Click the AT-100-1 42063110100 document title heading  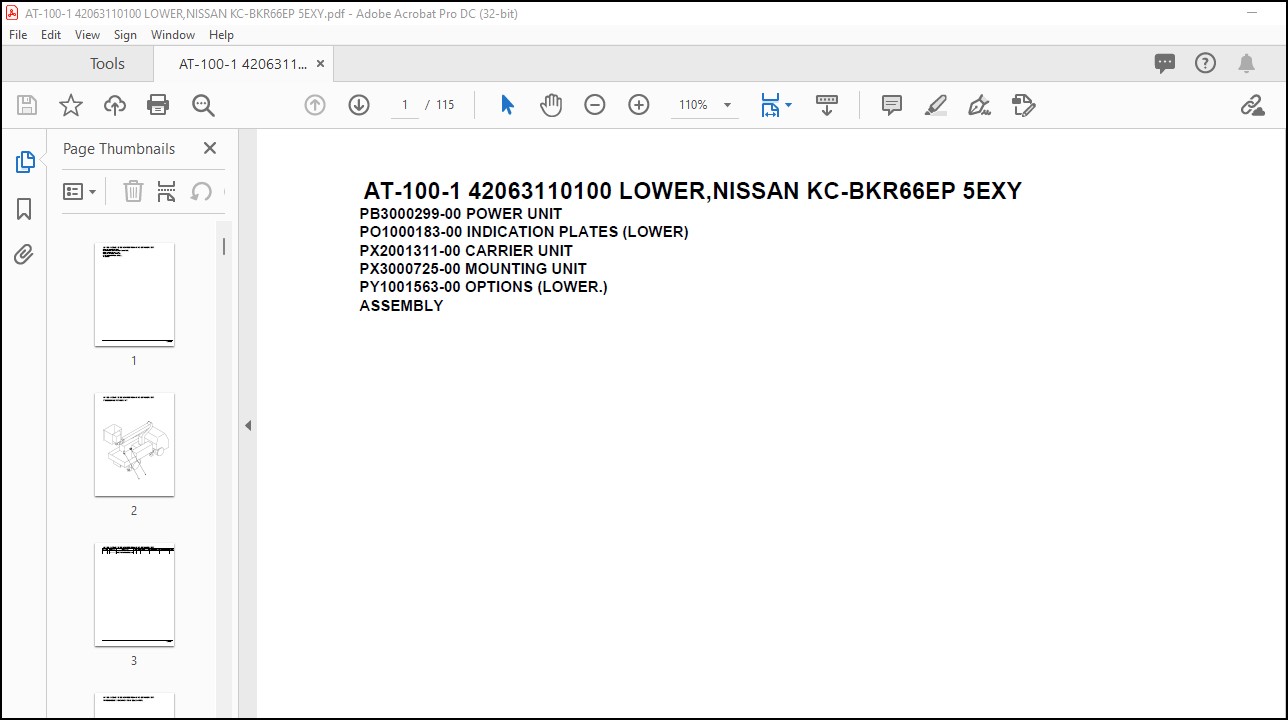[x=693, y=191]
